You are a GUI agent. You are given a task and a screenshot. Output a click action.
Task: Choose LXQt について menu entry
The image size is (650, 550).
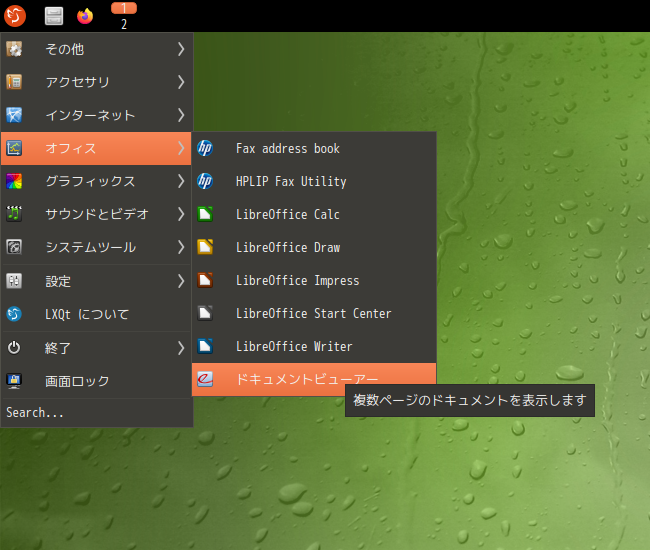tap(96, 314)
